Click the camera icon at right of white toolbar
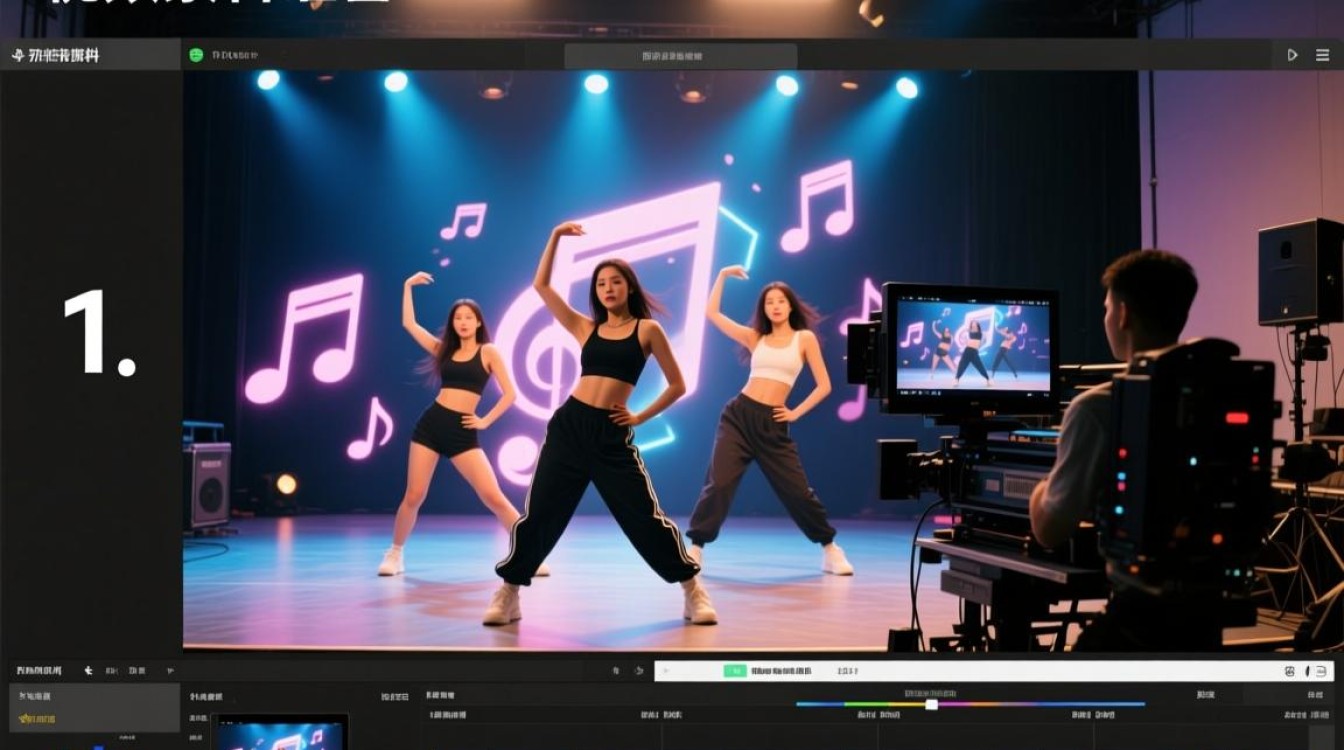Viewport: 1344px width, 750px height. pyautogui.click(x=1289, y=671)
